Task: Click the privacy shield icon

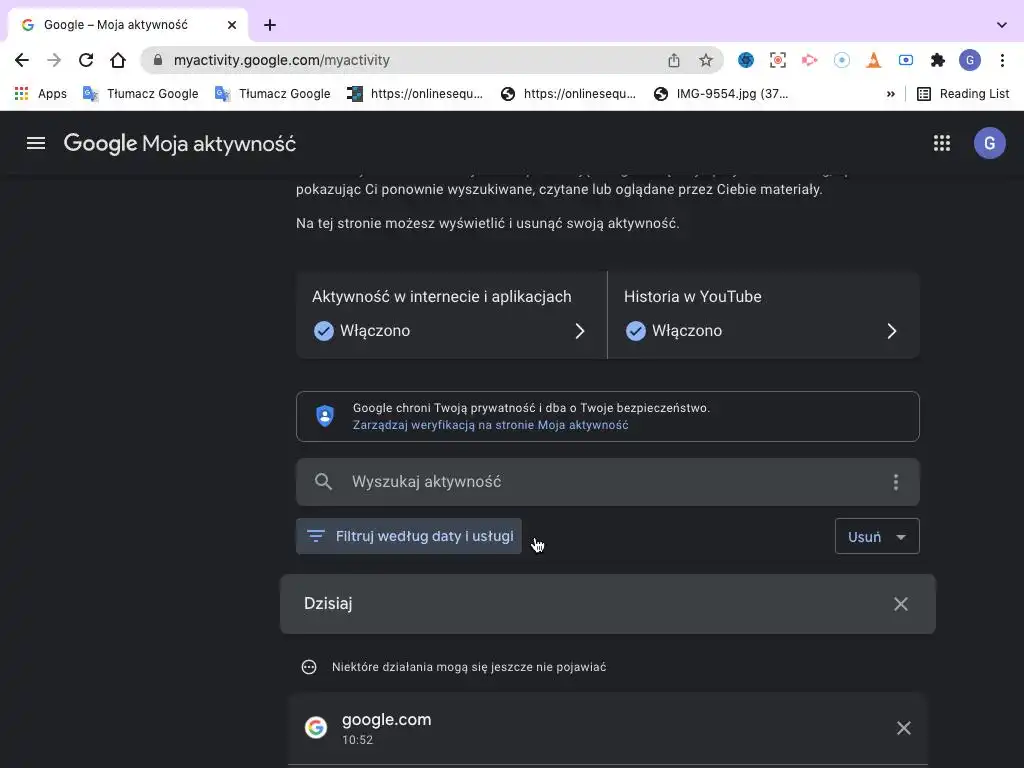Action: point(325,416)
